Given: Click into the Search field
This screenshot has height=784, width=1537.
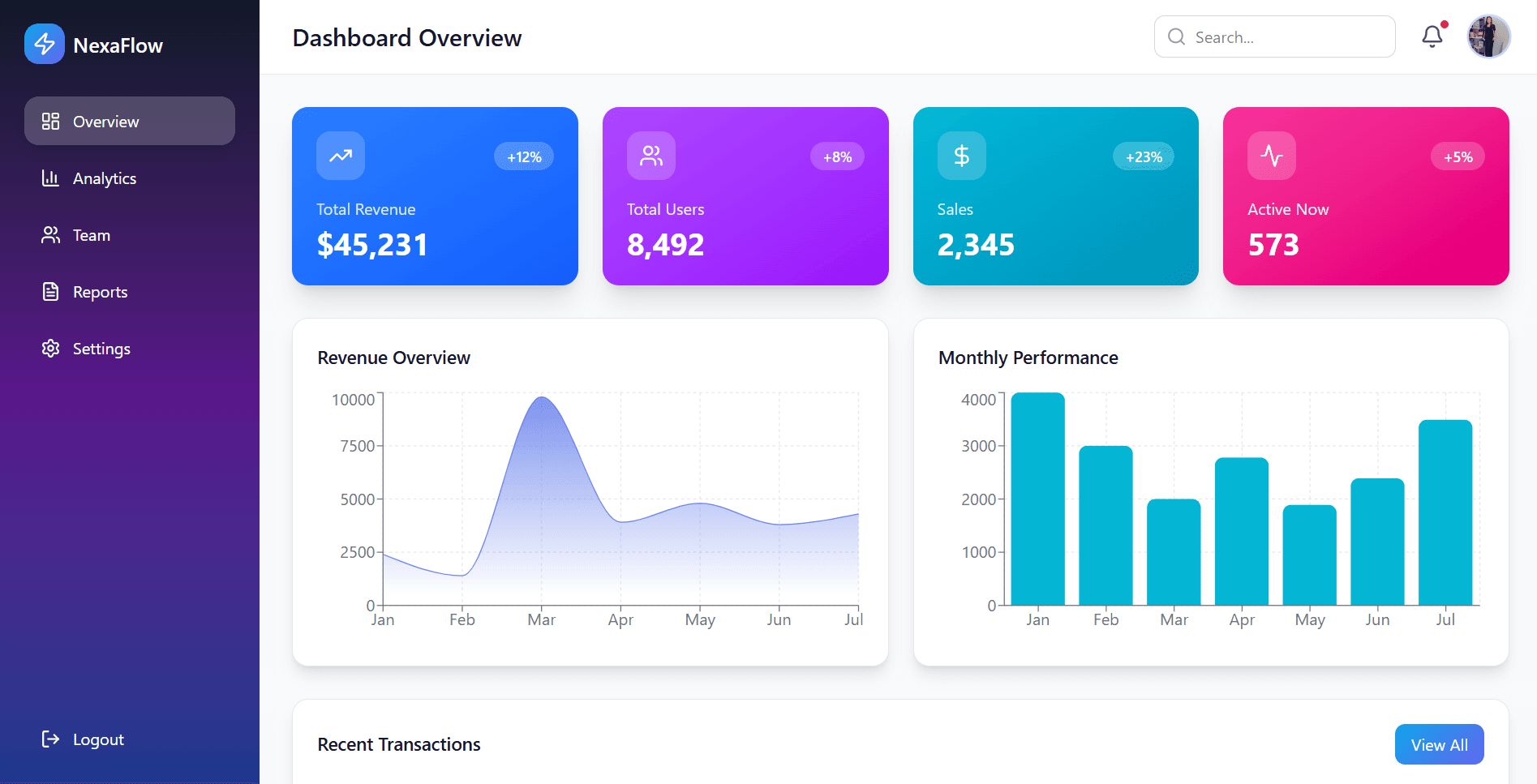Looking at the screenshot, I should (1274, 36).
